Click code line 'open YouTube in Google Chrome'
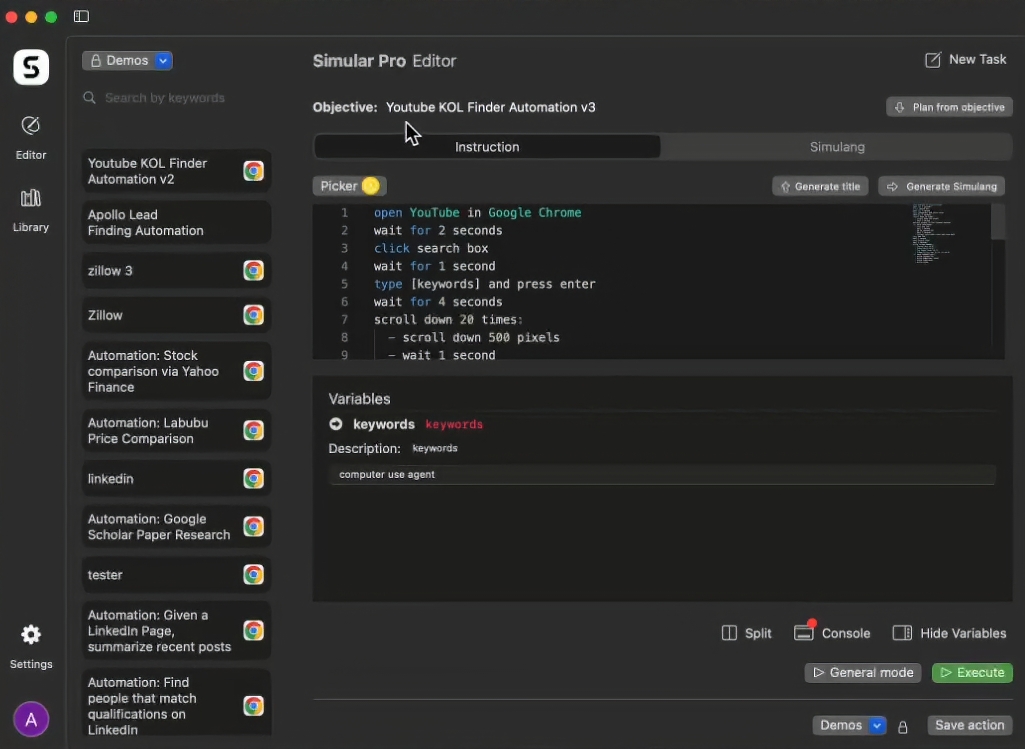The height and width of the screenshot is (749, 1025). (477, 212)
